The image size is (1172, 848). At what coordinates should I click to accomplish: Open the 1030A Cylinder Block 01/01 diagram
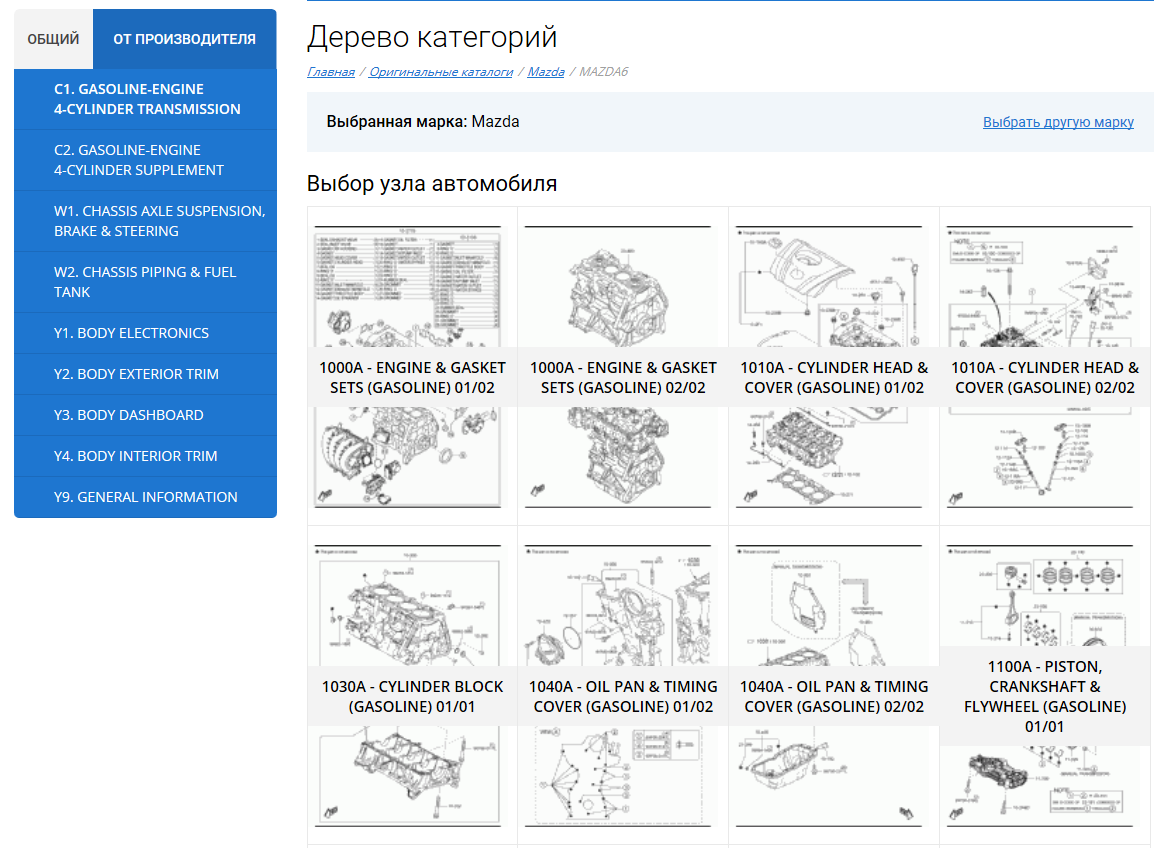tap(413, 686)
